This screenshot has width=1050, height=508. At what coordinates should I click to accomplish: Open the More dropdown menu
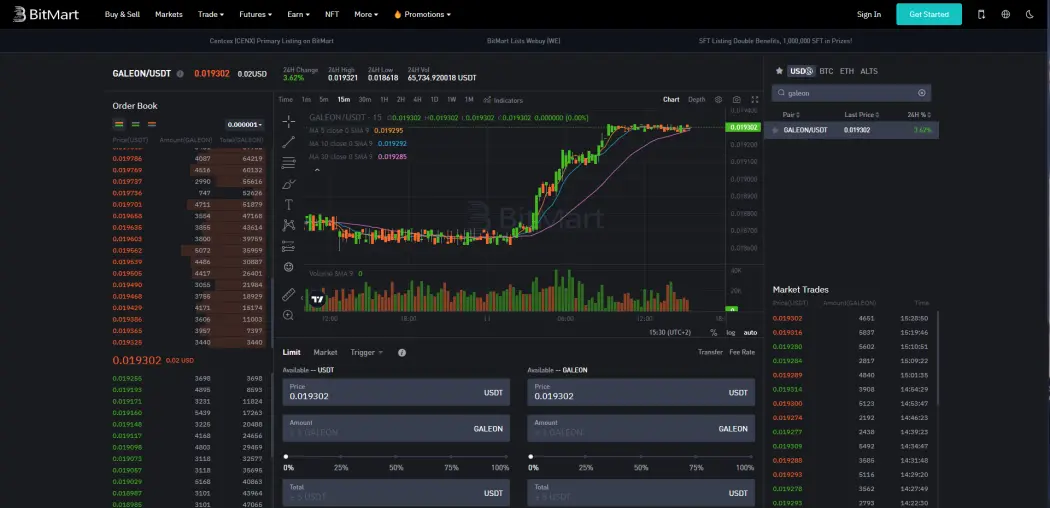click(366, 14)
